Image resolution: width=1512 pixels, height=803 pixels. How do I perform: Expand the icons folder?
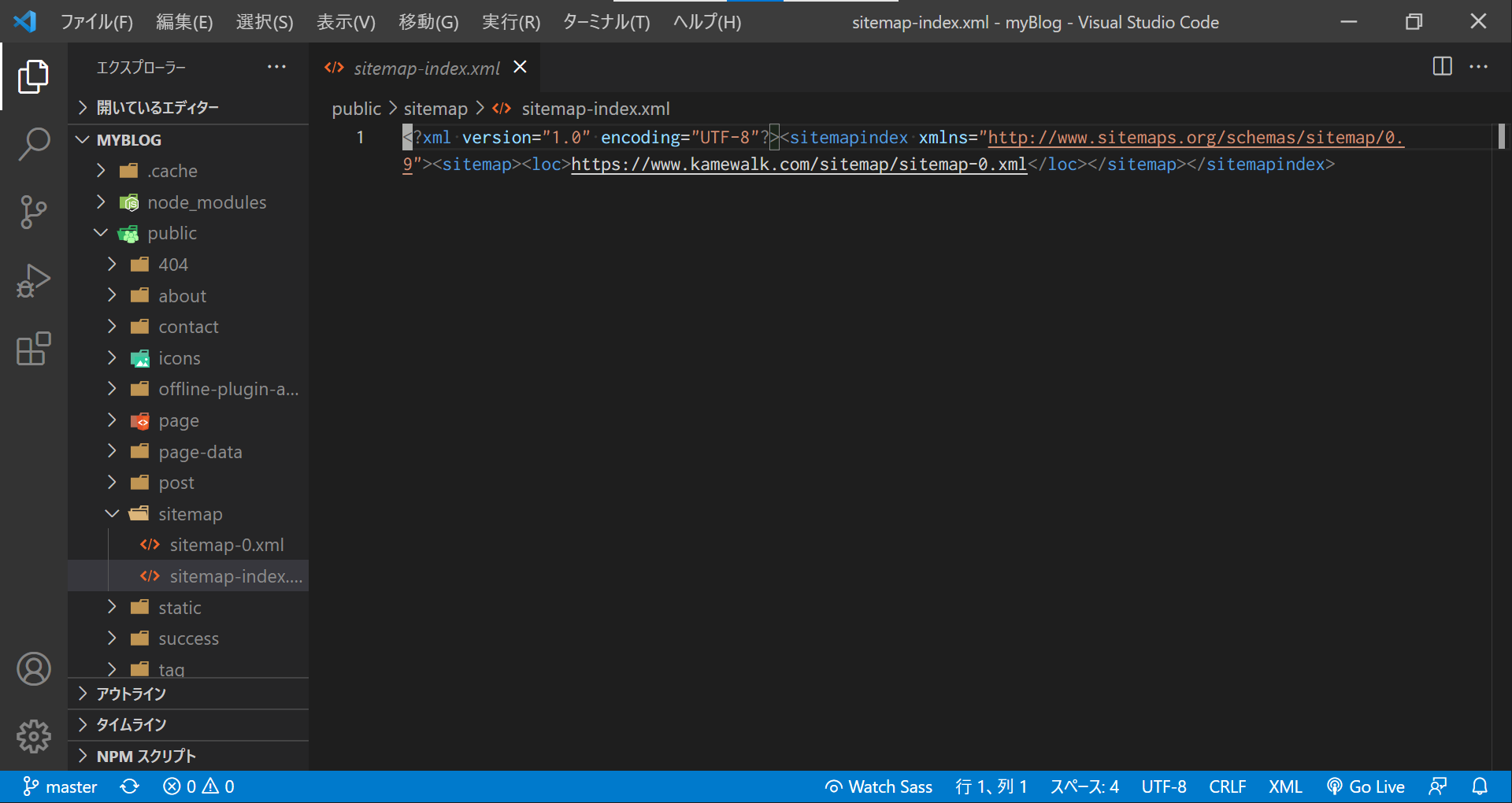188,358
